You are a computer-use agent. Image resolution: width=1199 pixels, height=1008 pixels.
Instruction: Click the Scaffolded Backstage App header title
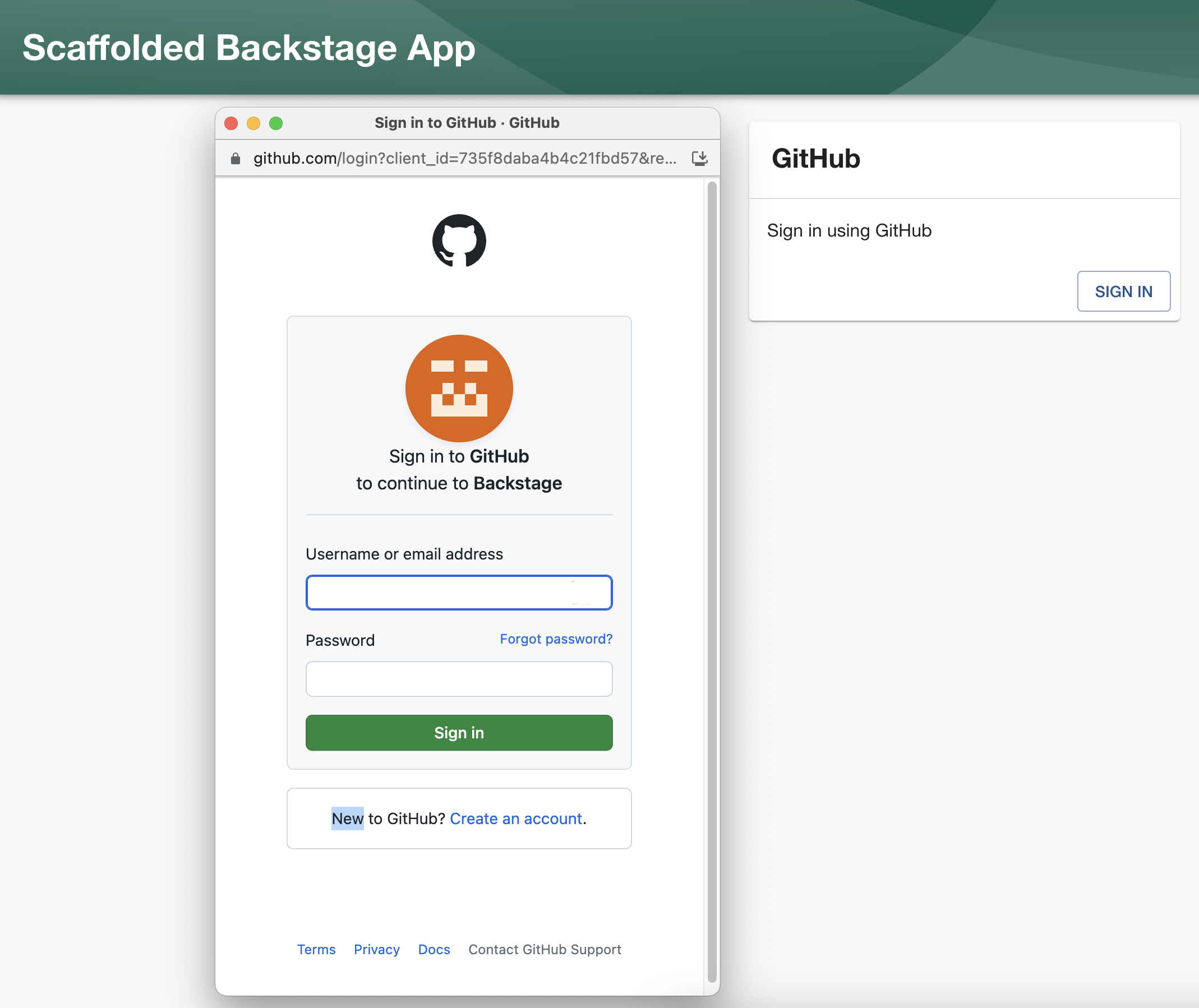tap(248, 48)
